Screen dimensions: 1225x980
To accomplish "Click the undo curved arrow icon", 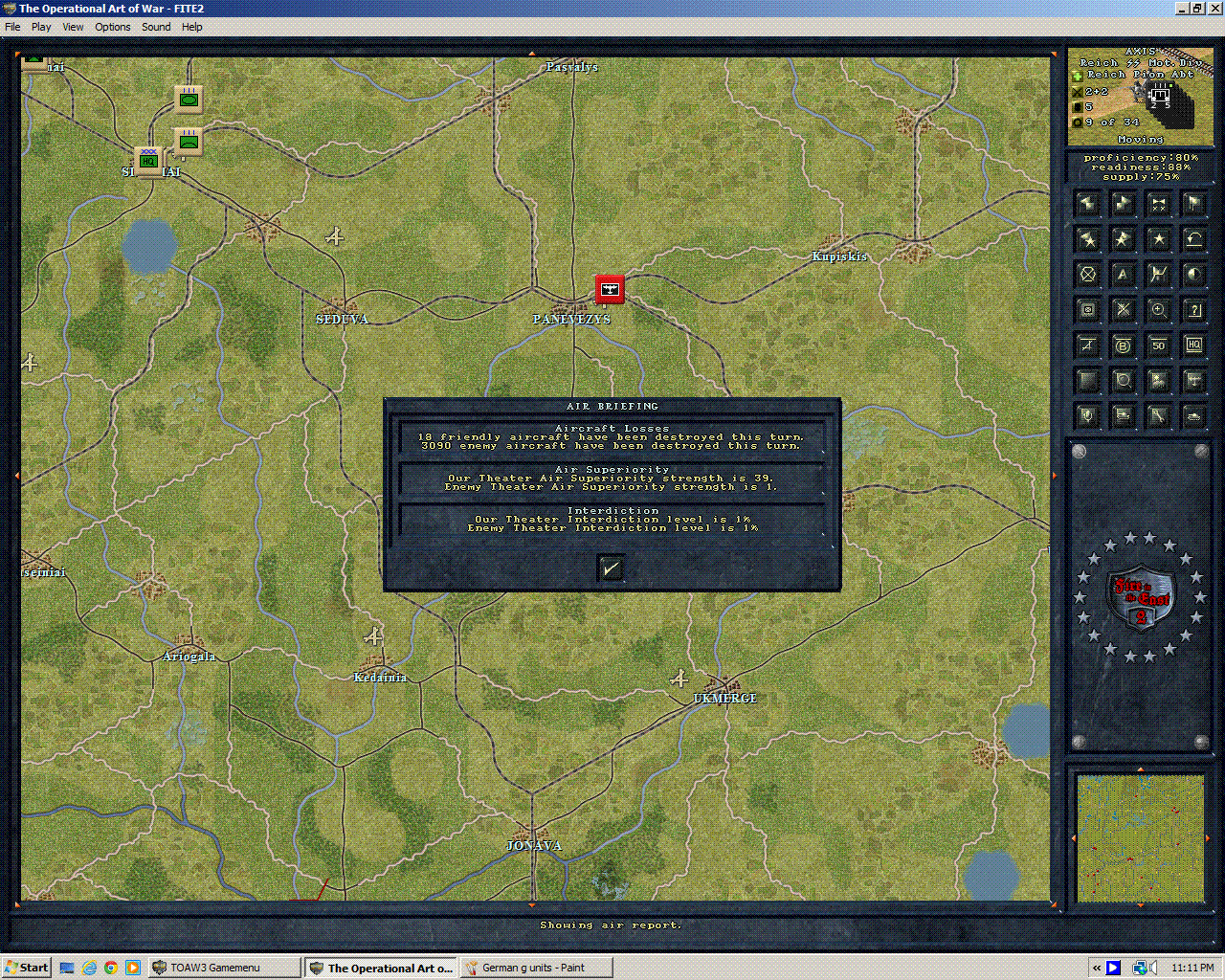I will coord(1193,239).
